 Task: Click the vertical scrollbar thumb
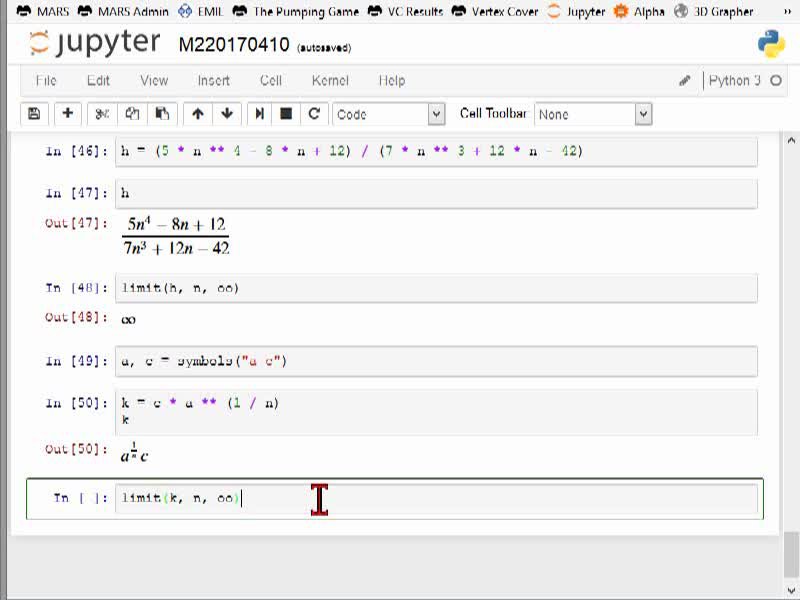(x=791, y=554)
